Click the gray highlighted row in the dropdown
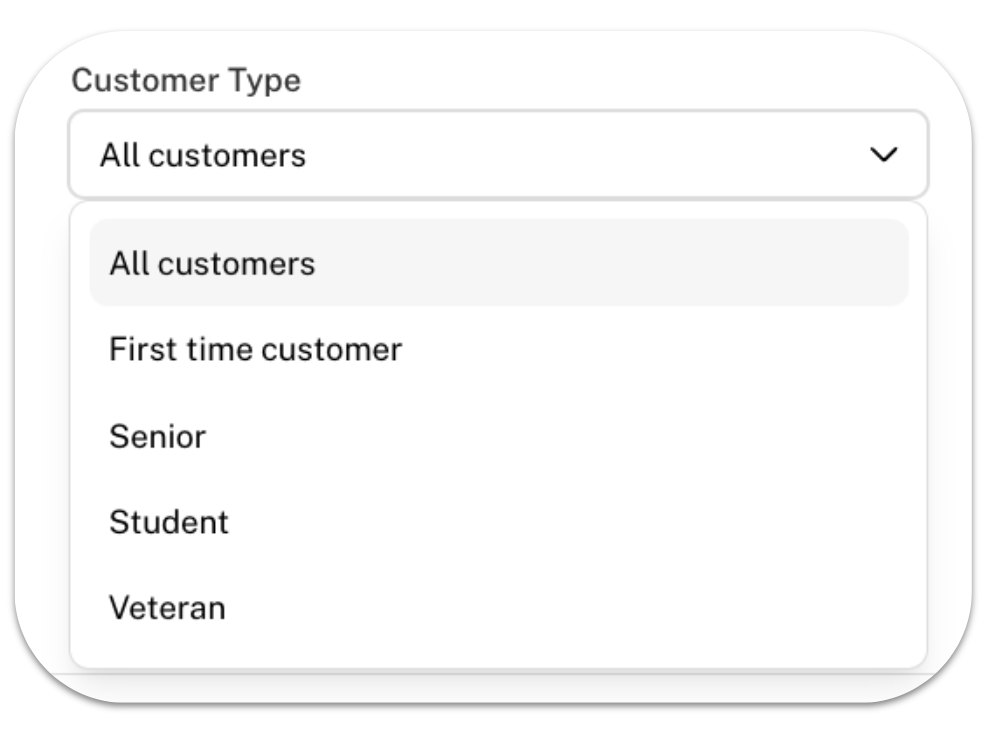The image size is (984, 730). (x=499, y=263)
